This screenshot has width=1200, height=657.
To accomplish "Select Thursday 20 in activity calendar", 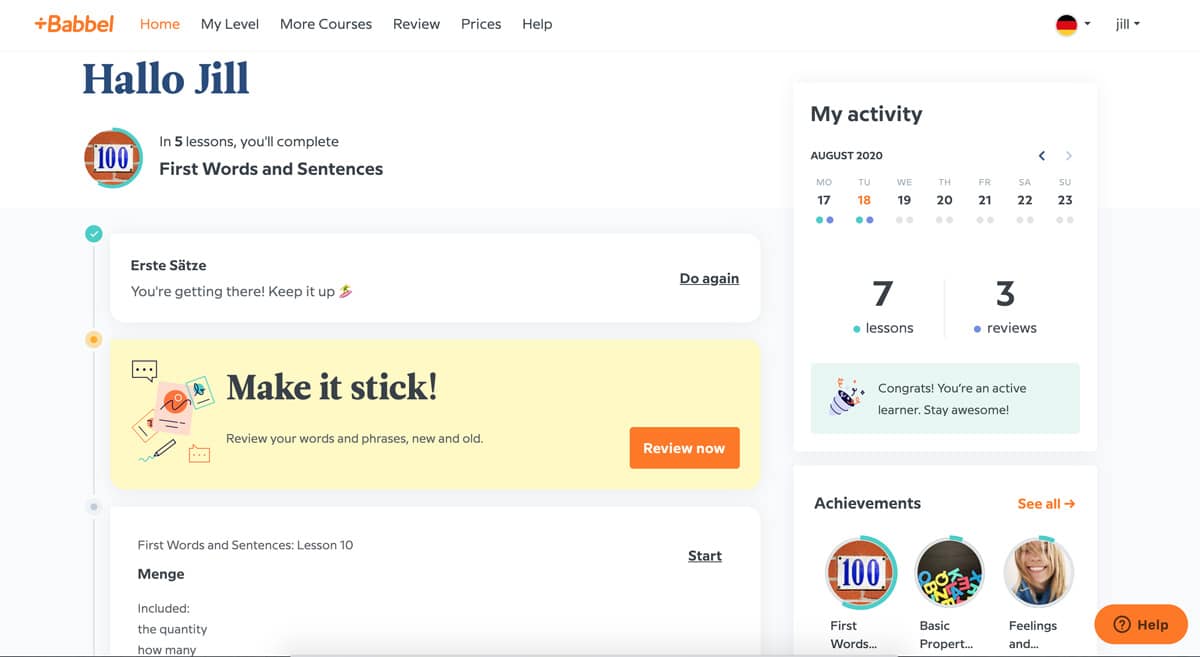I will [945, 201].
